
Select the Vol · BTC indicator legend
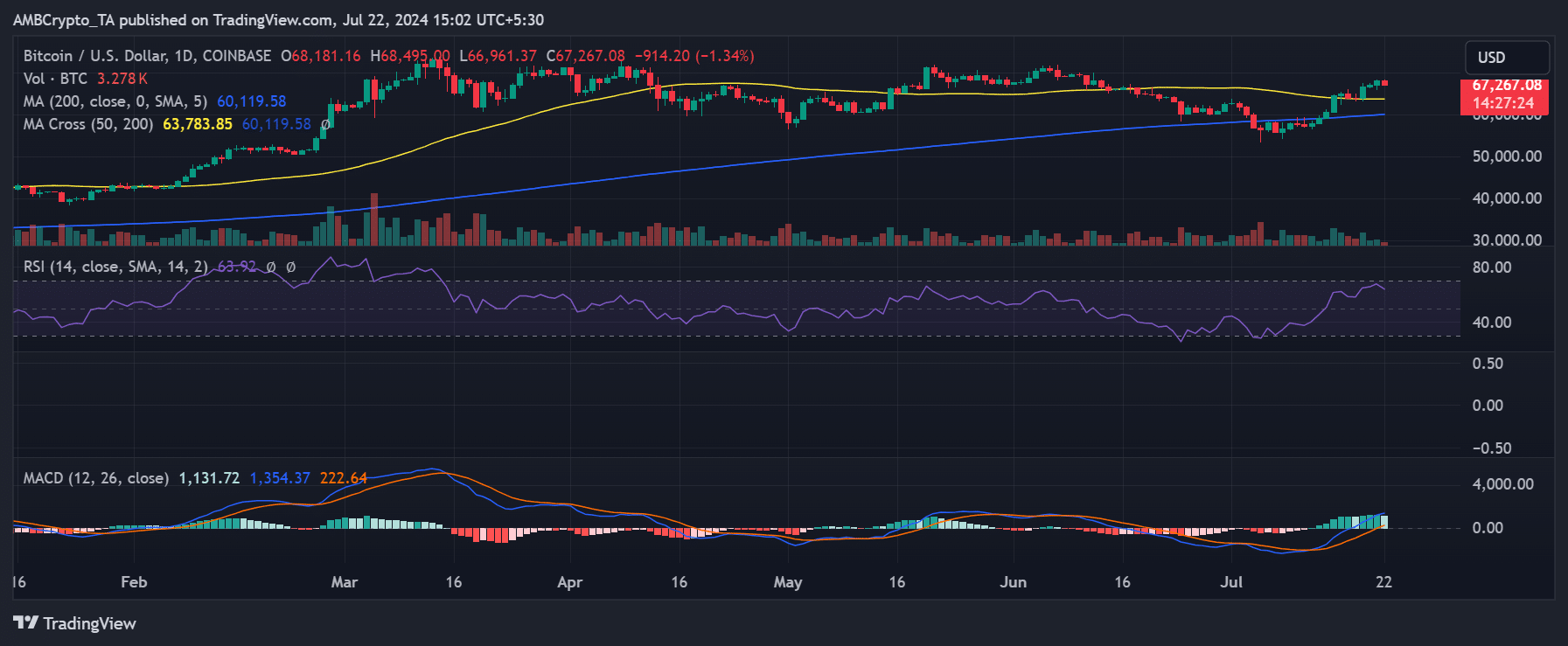coord(55,79)
